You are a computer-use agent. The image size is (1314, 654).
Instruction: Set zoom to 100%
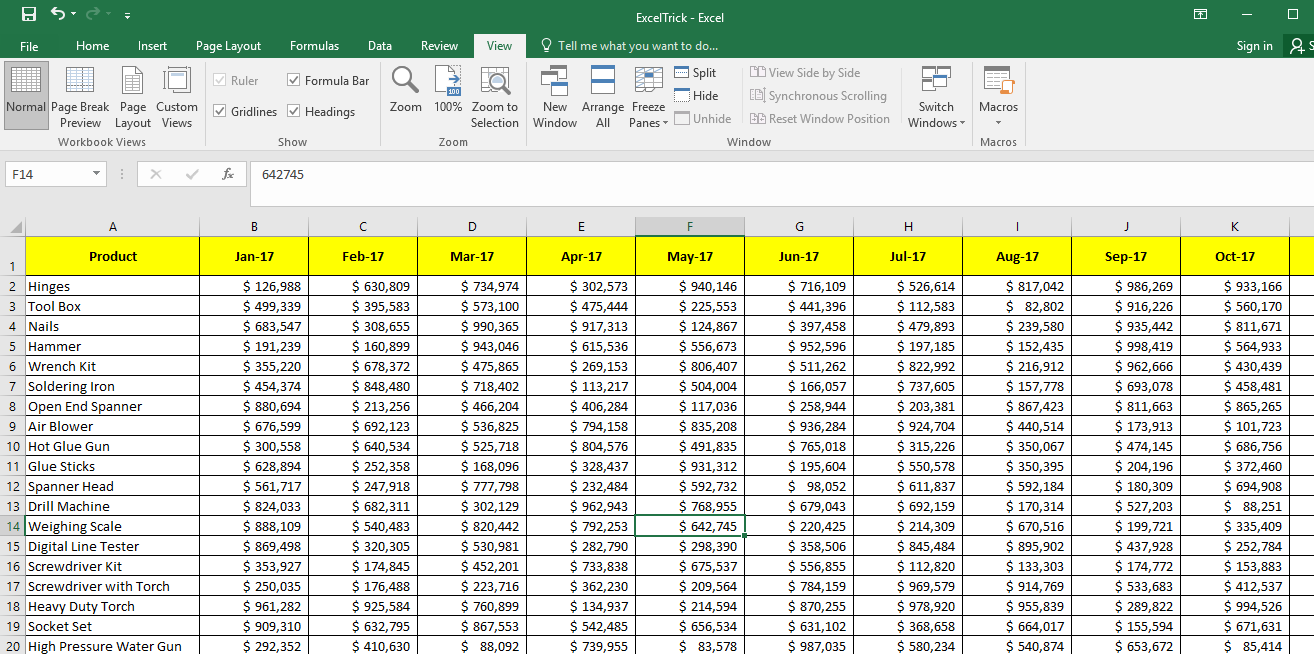coord(448,90)
